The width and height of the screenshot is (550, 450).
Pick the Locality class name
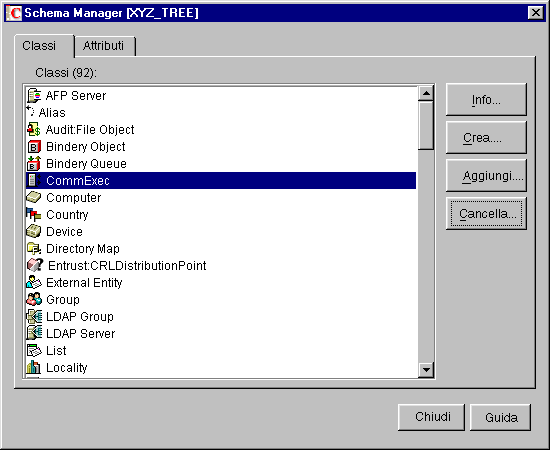(x=67, y=368)
